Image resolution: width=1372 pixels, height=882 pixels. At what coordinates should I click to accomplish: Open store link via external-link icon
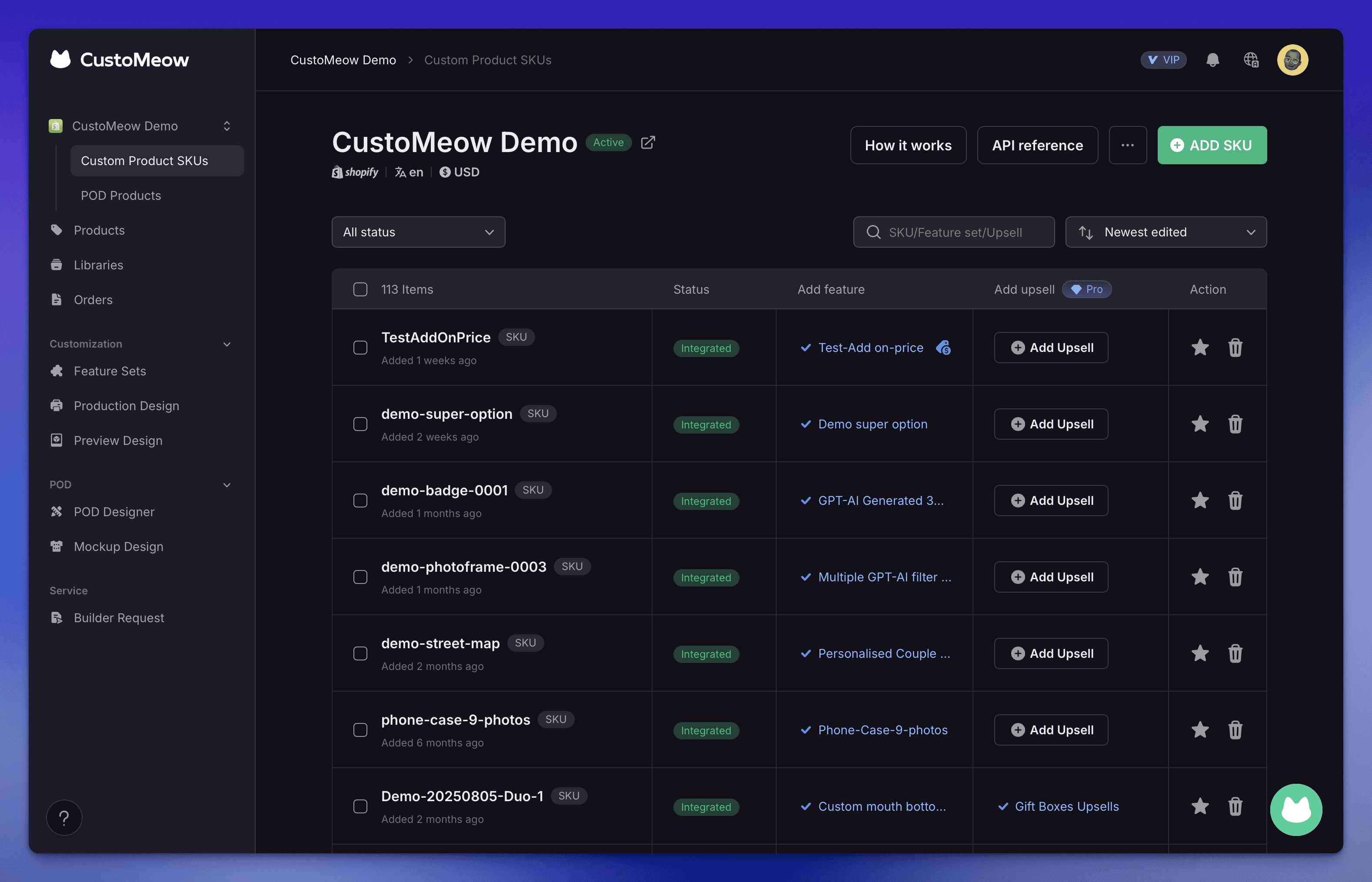click(648, 143)
